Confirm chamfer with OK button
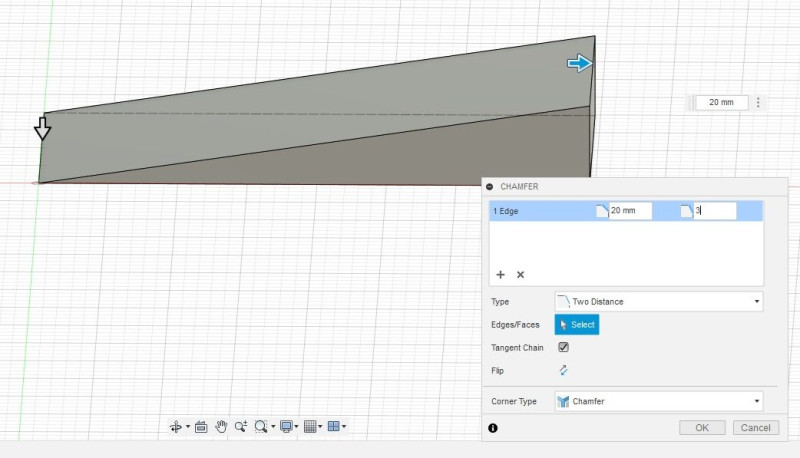Viewport: 800px width, 458px height. click(x=702, y=427)
